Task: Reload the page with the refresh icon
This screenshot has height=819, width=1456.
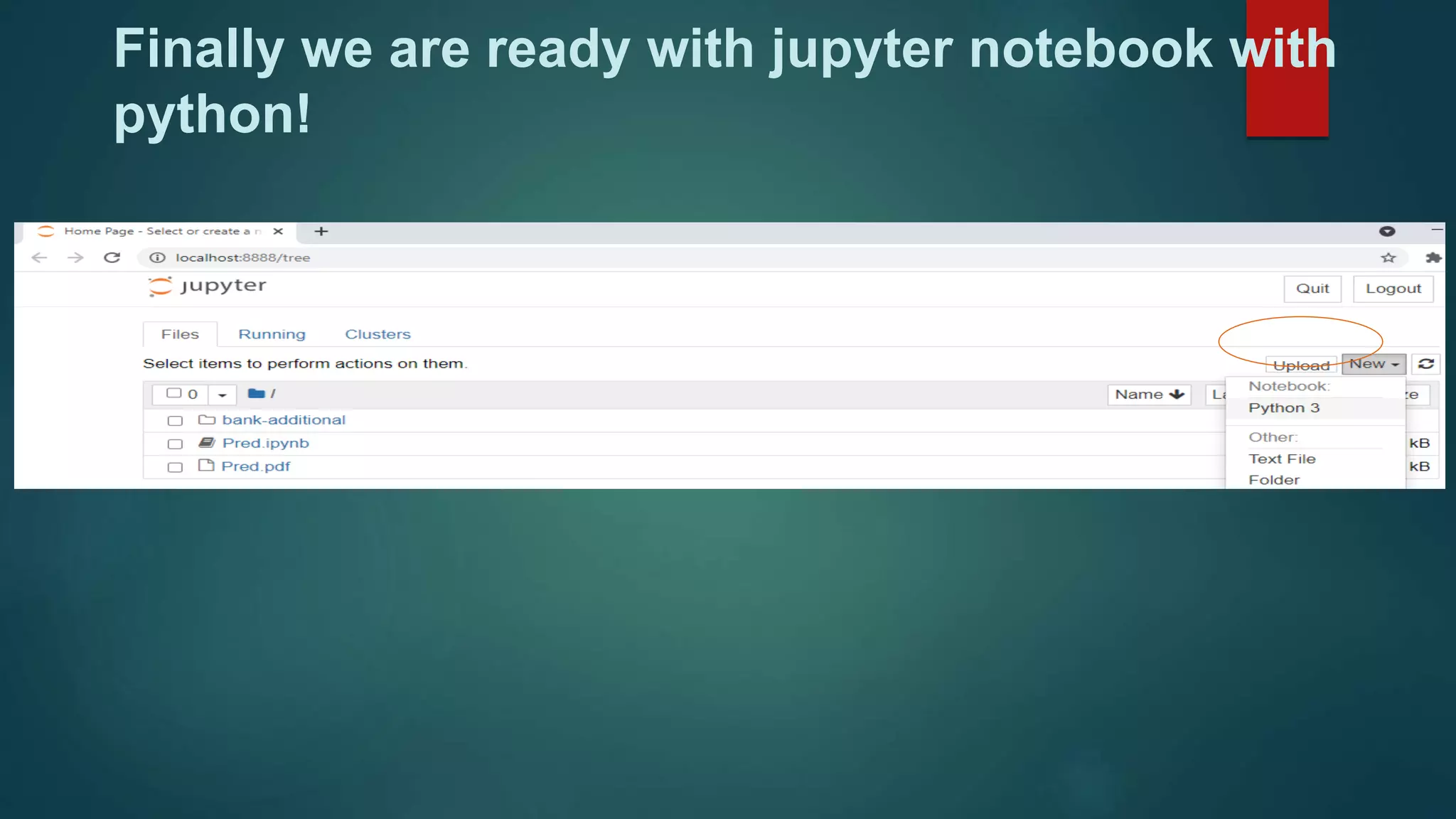Action: point(112,257)
